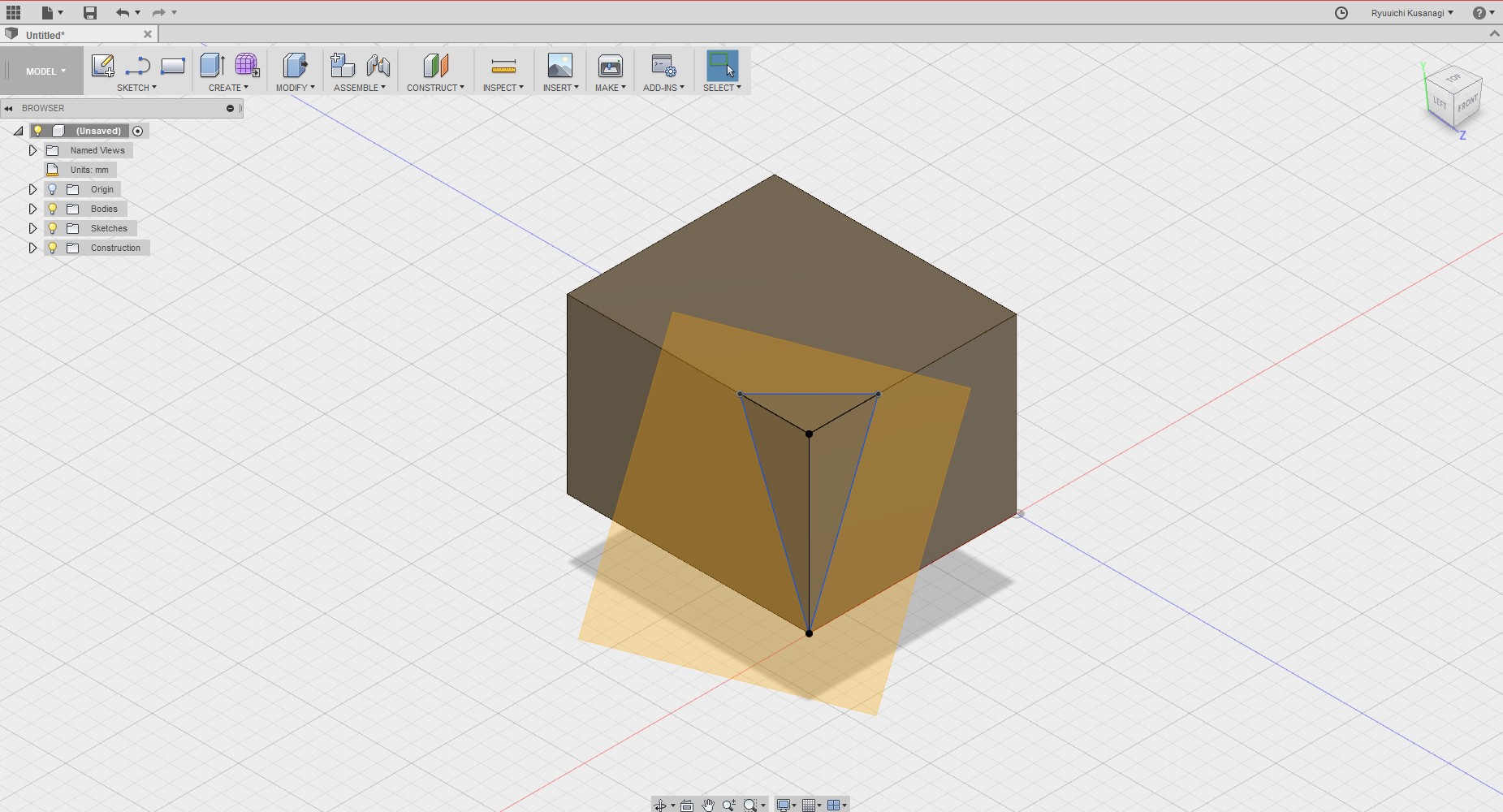The height and width of the screenshot is (812, 1503).
Task: Hide the Bodies folder lightbulb
Action: pyautogui.click(x=52, y=208)
